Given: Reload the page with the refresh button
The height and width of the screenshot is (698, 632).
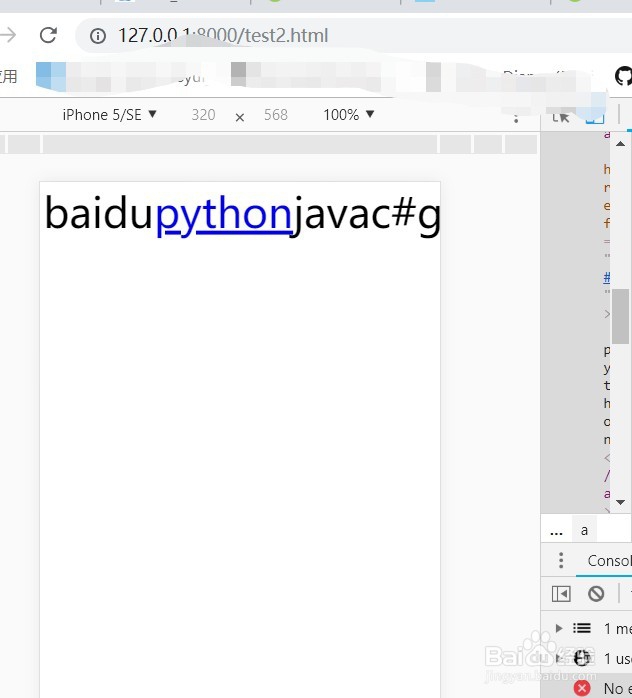Looking at the screenshot, I should point(48,35).
